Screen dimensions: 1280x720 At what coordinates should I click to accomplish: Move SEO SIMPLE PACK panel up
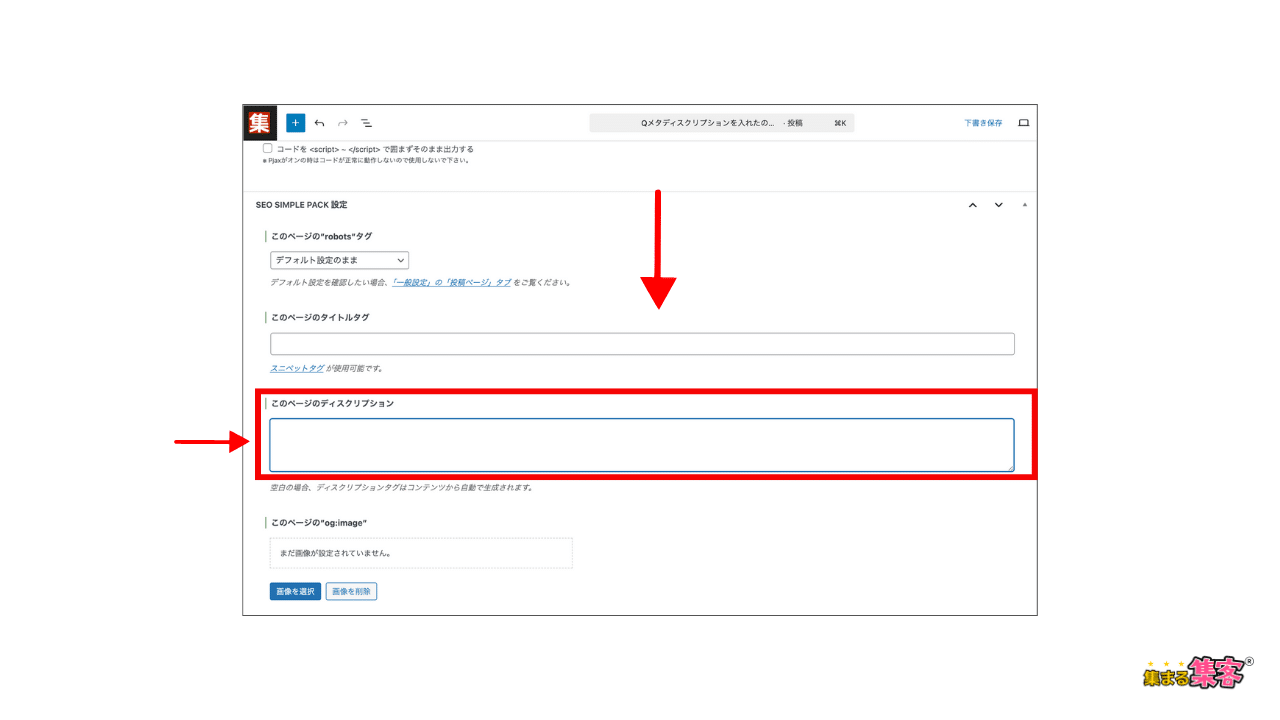972,205
